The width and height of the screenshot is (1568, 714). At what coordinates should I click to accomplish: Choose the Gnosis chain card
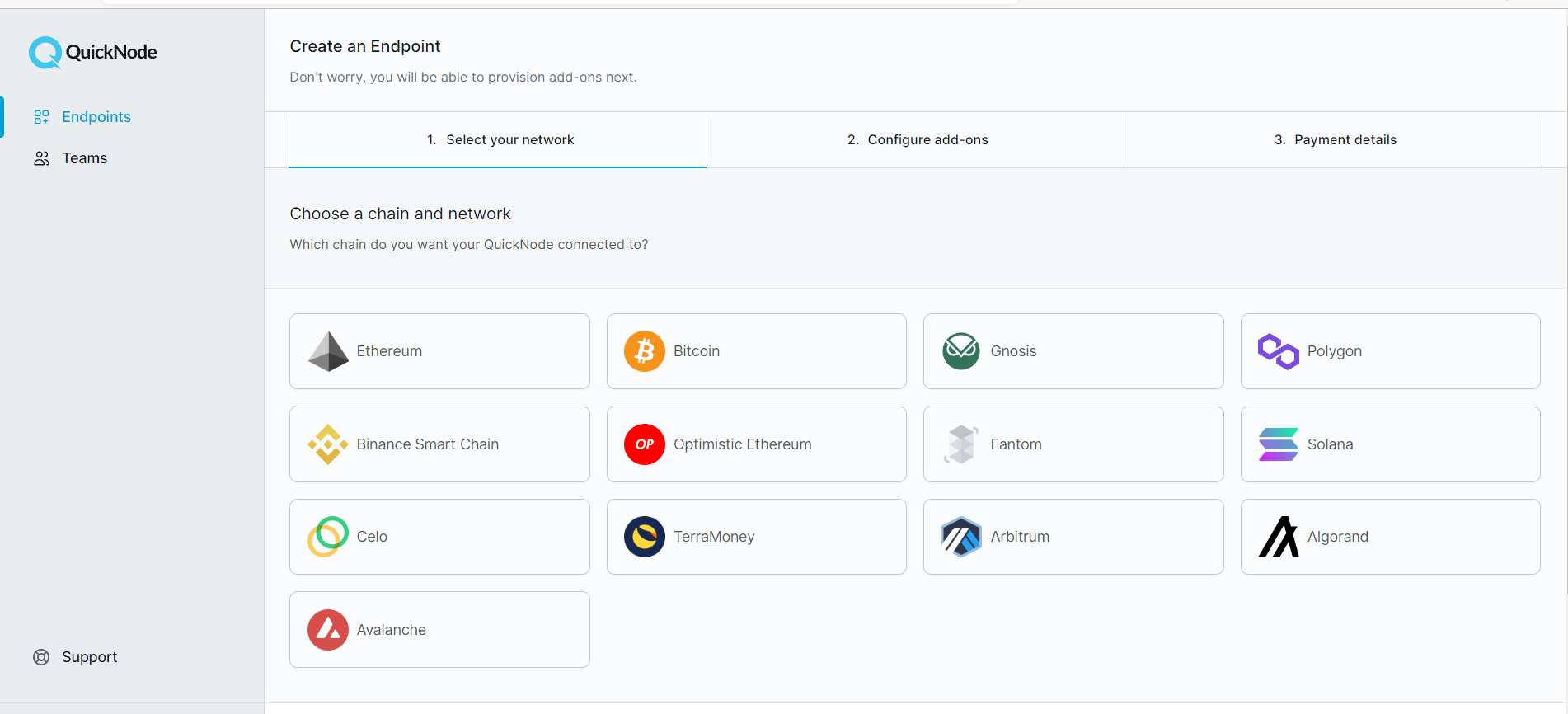coord(1073,351)
